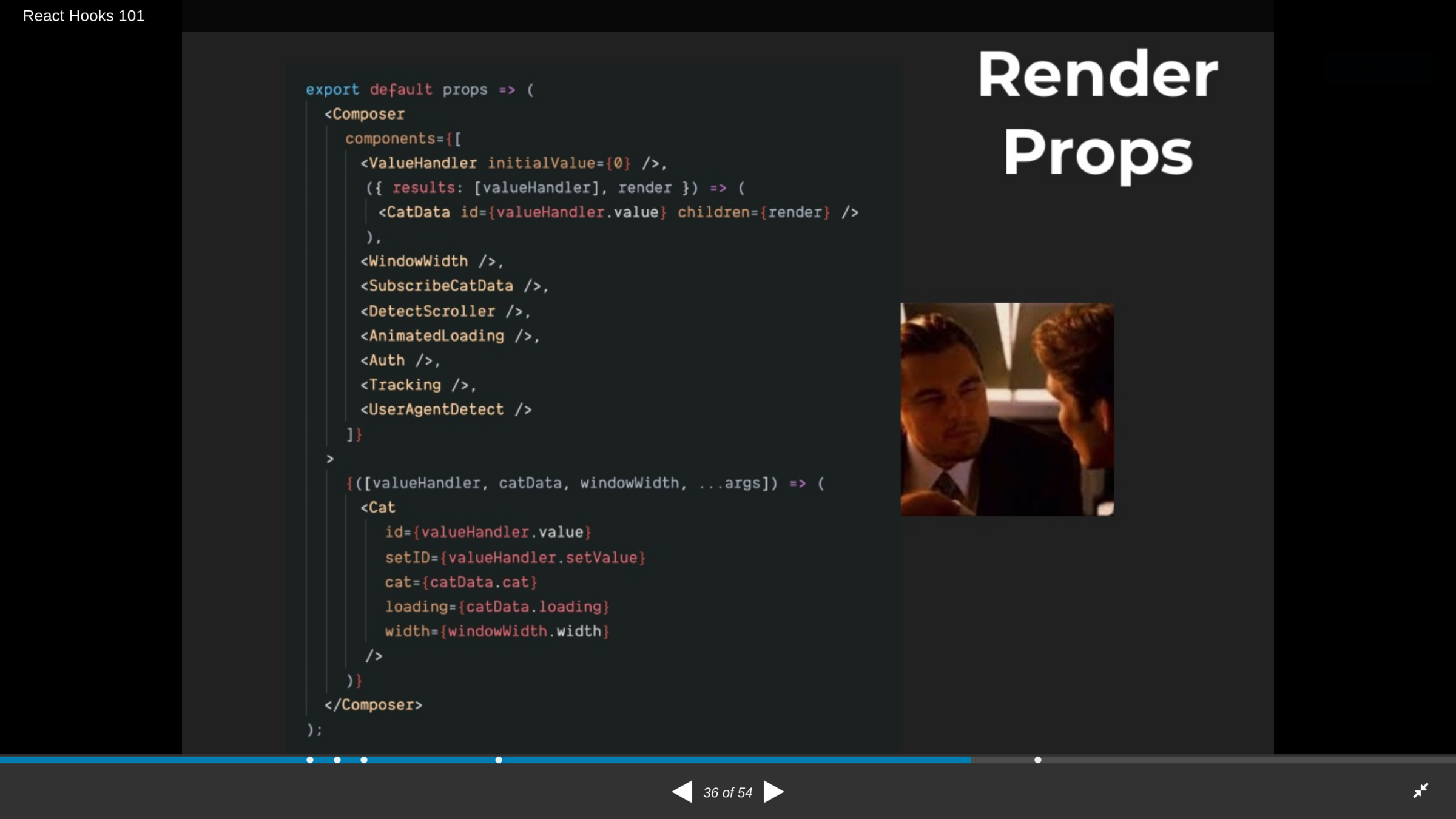Click the closing "</Composer>" tag in the code
Viewport: 1456px width, 819px height.
click(373, 705)
